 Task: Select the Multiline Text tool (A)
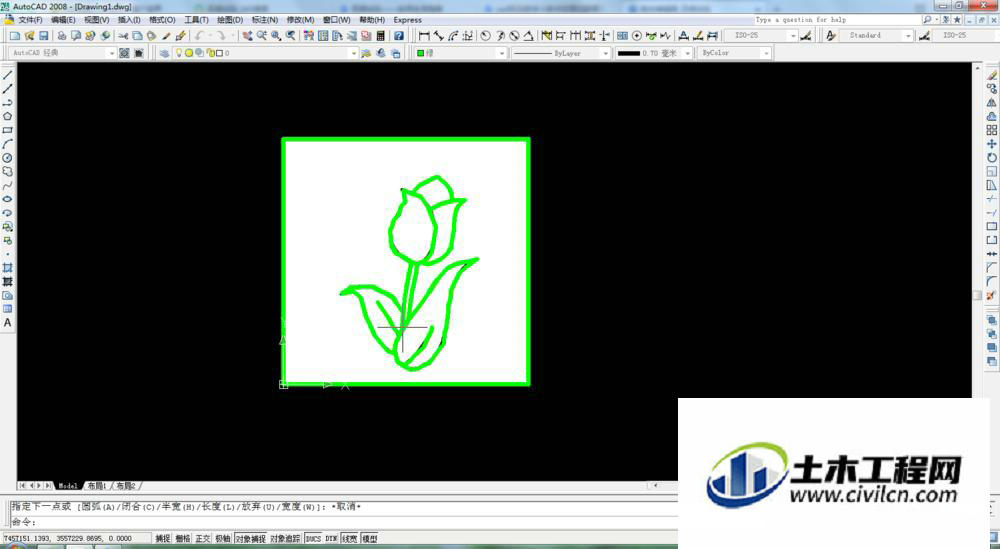pyautogui.click(x=8, y=323)
